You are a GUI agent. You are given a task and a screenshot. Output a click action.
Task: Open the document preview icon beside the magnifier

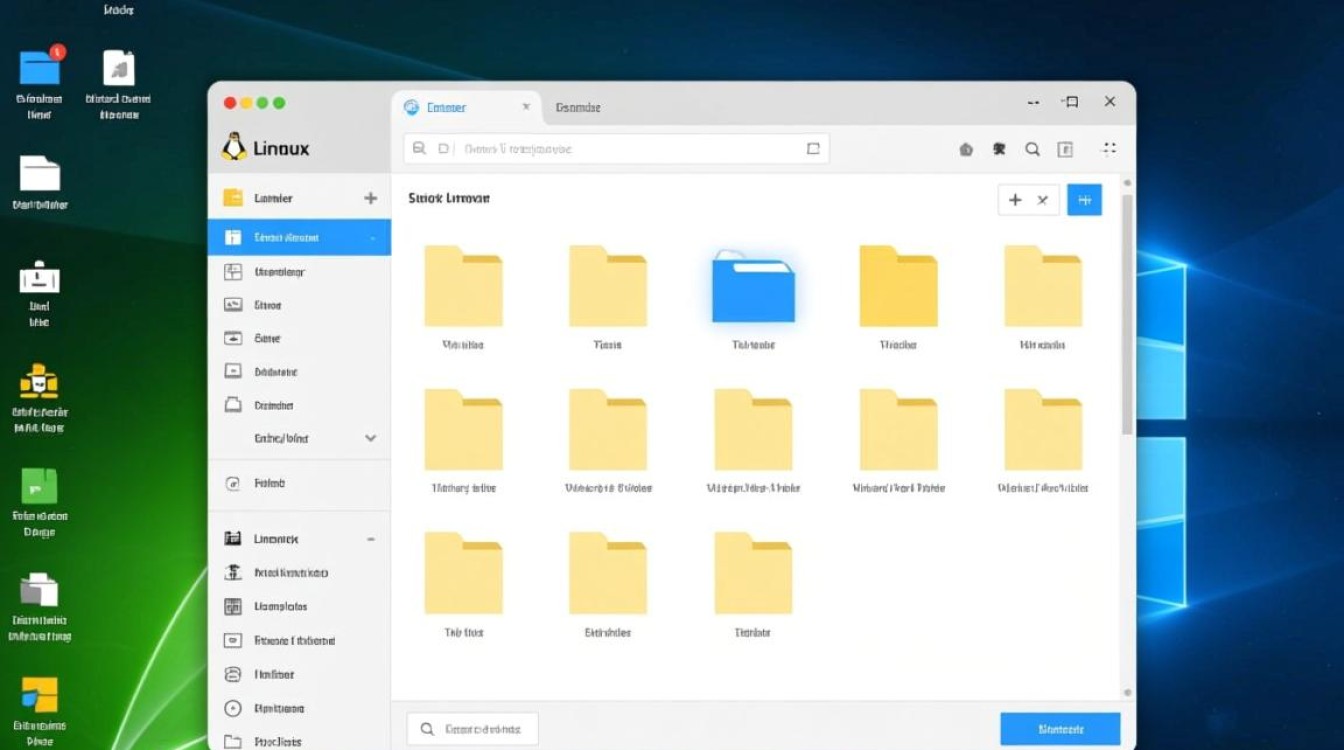[1066, 148]
